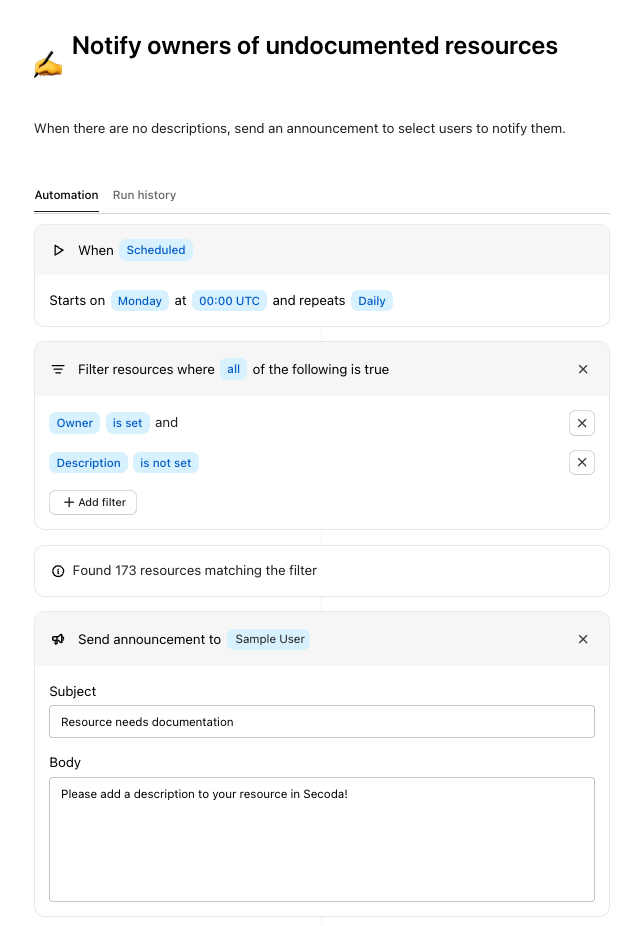Click the play icon beside When
Screen dimensions: 629x926
click(x=58, y=250)
